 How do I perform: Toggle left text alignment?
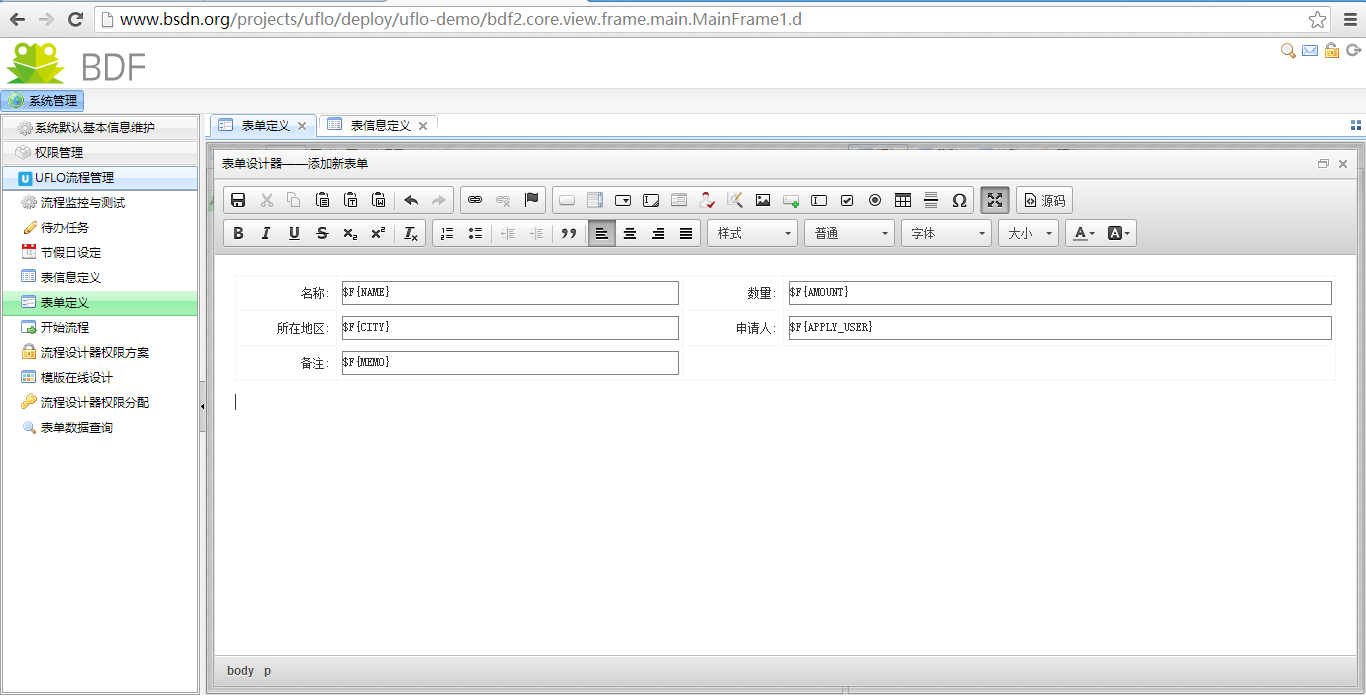point(601,233)
